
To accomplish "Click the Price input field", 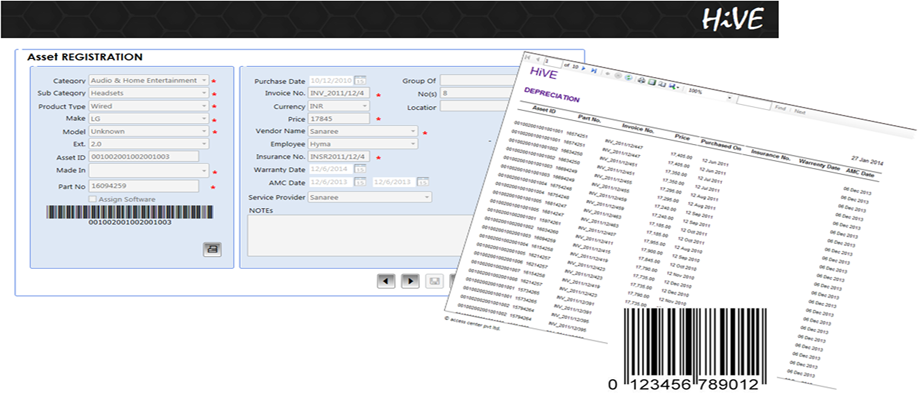I will tap(338, 118).
